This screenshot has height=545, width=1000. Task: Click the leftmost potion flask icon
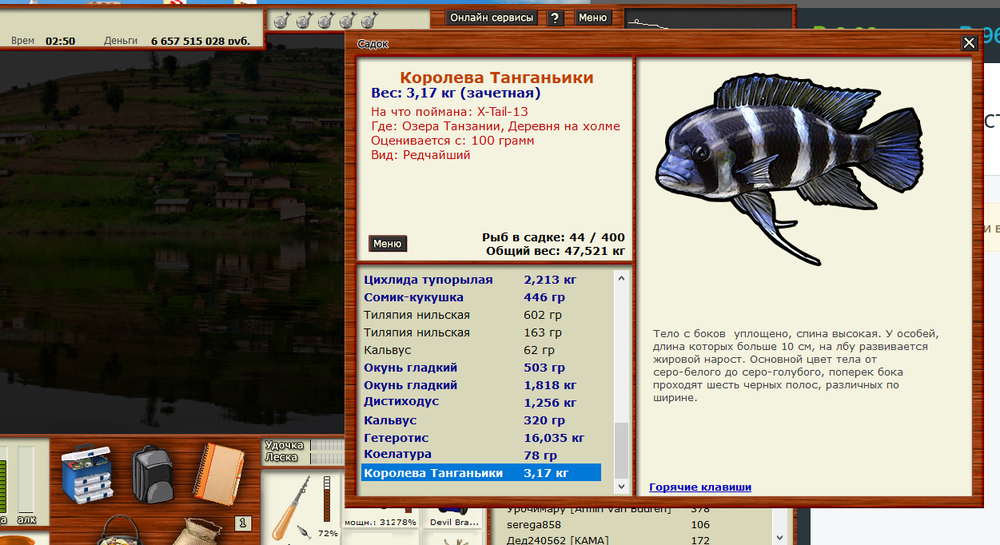coord(282,20)
